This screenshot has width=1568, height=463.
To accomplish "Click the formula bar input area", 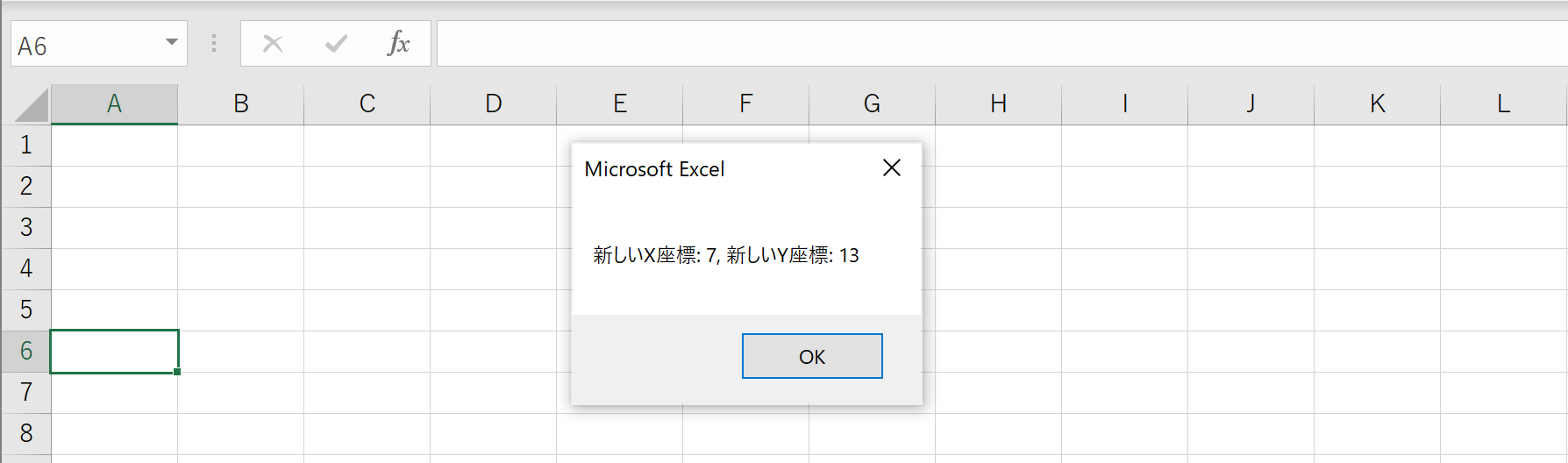I will (x=1001, y=43).
